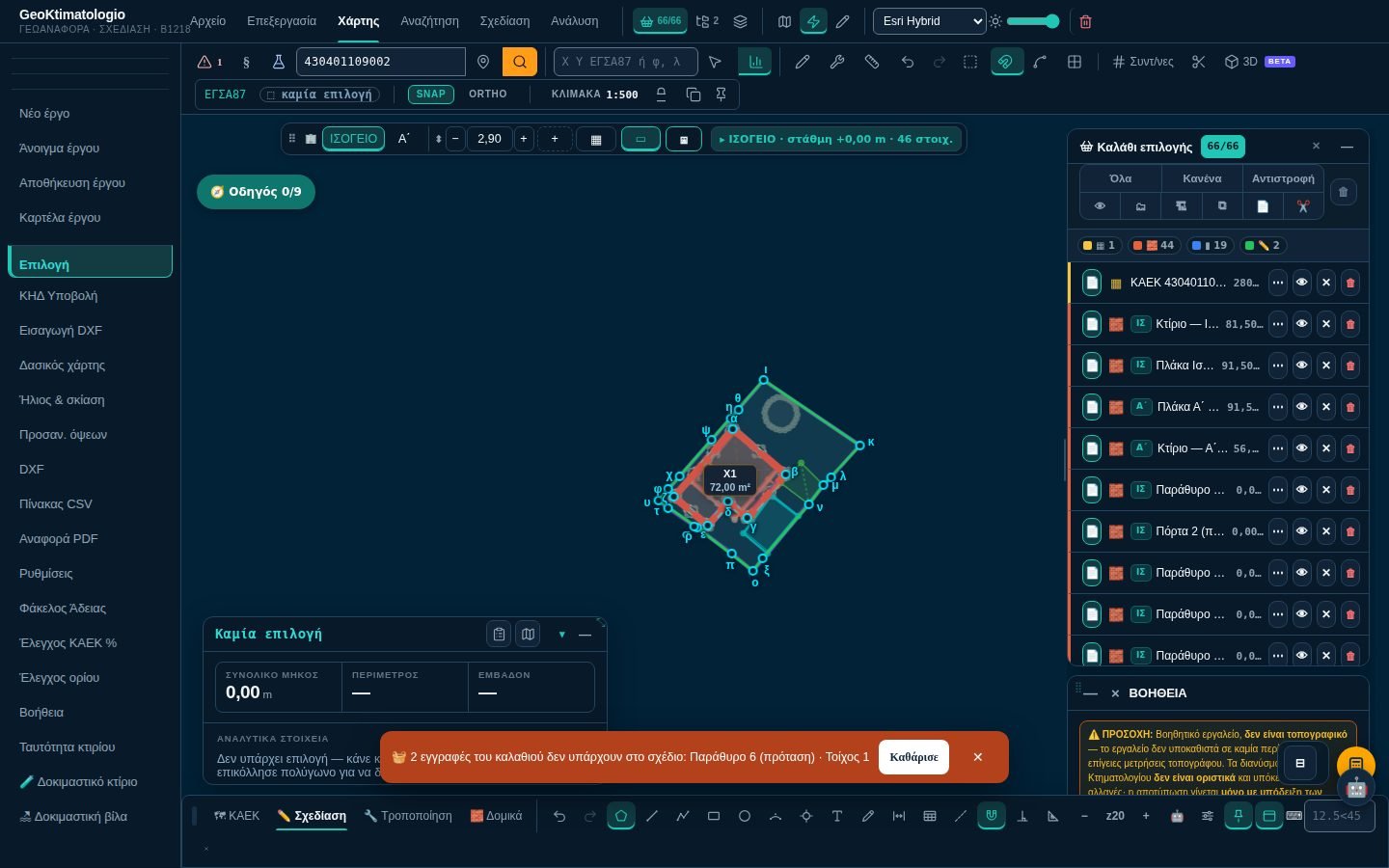Switch to the Δομικά tab
This screenshot has width=1389, height=868.
coord(496,816)
